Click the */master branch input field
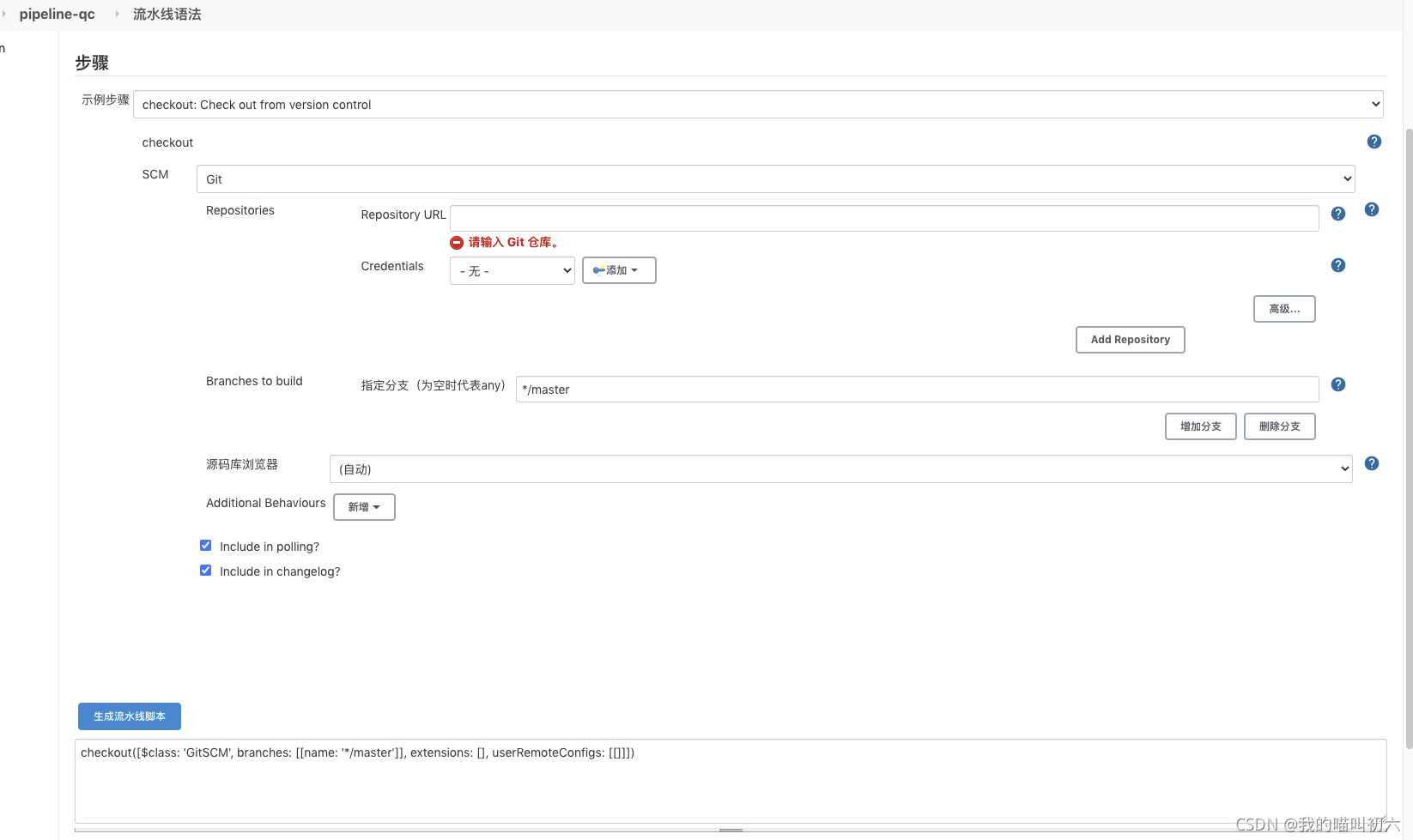Screen dimensions: 1413x840 pyautogui.click(x=916, y=389)
